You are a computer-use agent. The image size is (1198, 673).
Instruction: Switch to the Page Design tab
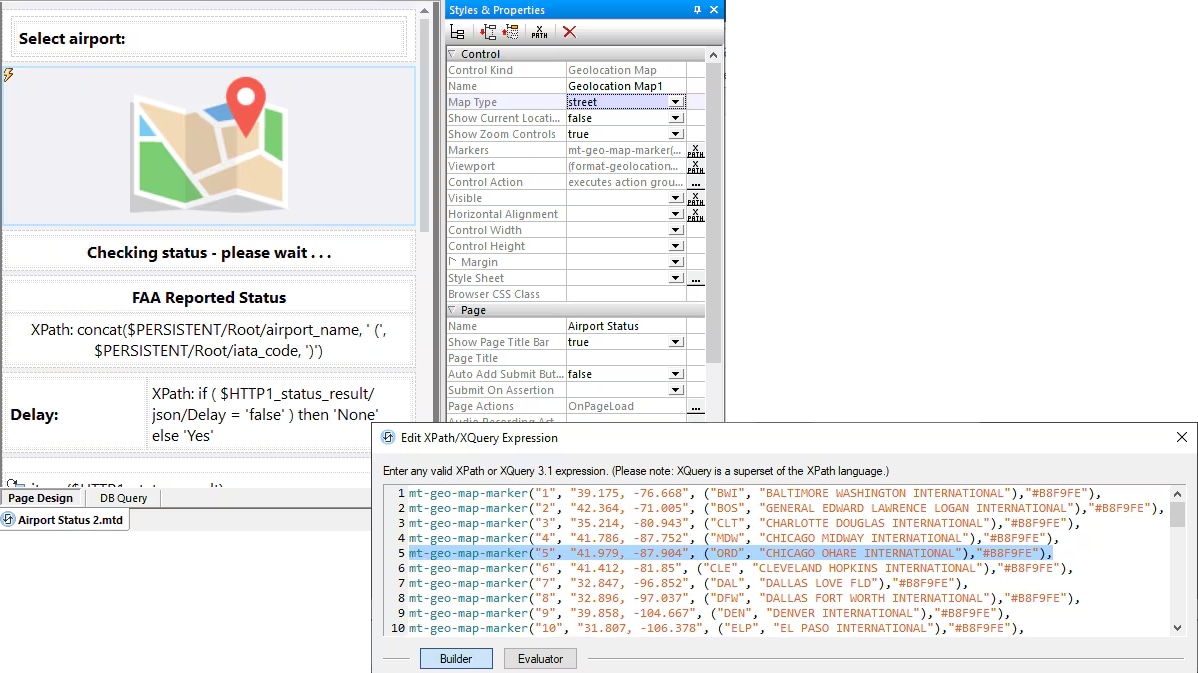(x=41, y=497)
